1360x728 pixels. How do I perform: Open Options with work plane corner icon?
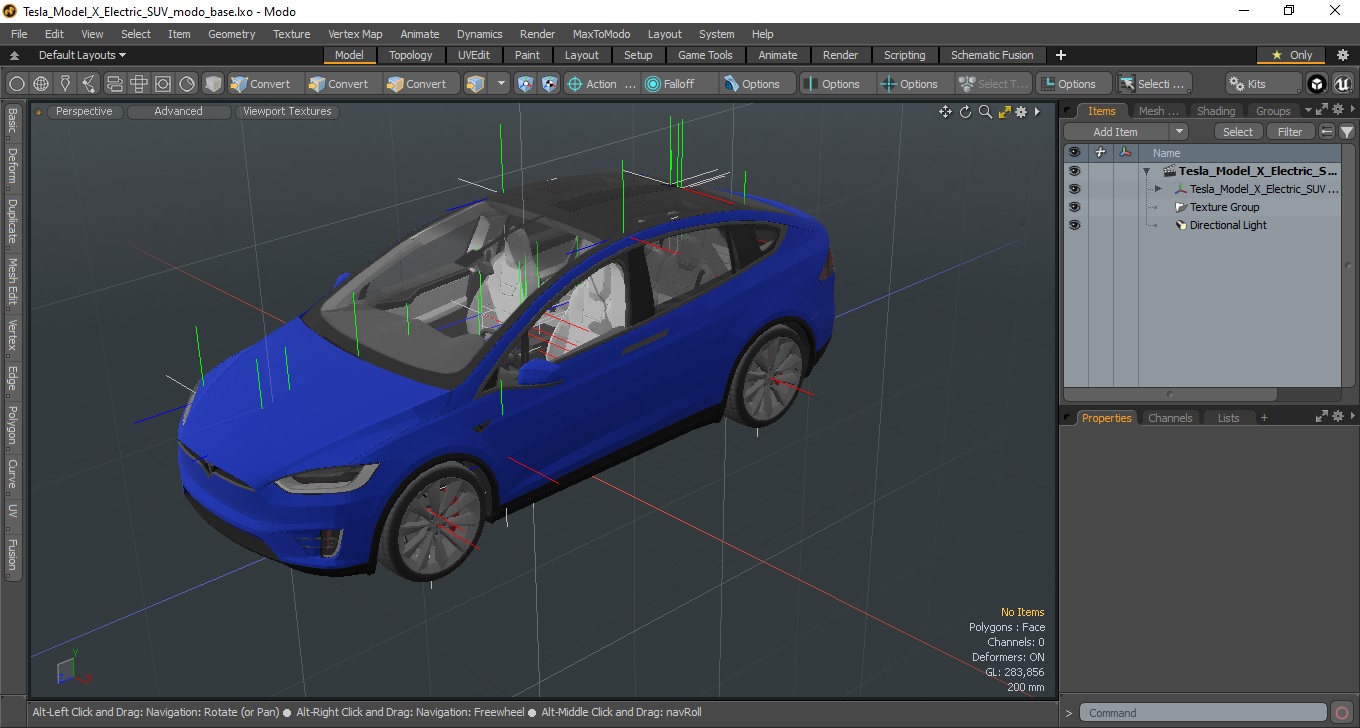1074,84
